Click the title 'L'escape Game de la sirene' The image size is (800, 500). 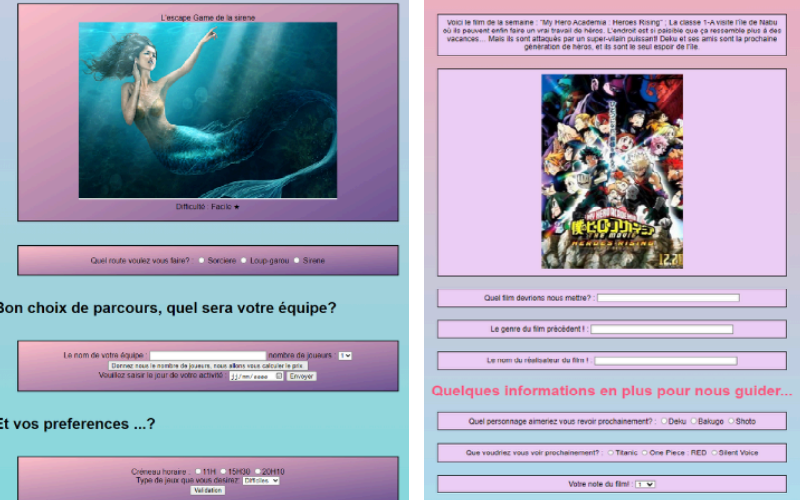(x=208, y=17)
